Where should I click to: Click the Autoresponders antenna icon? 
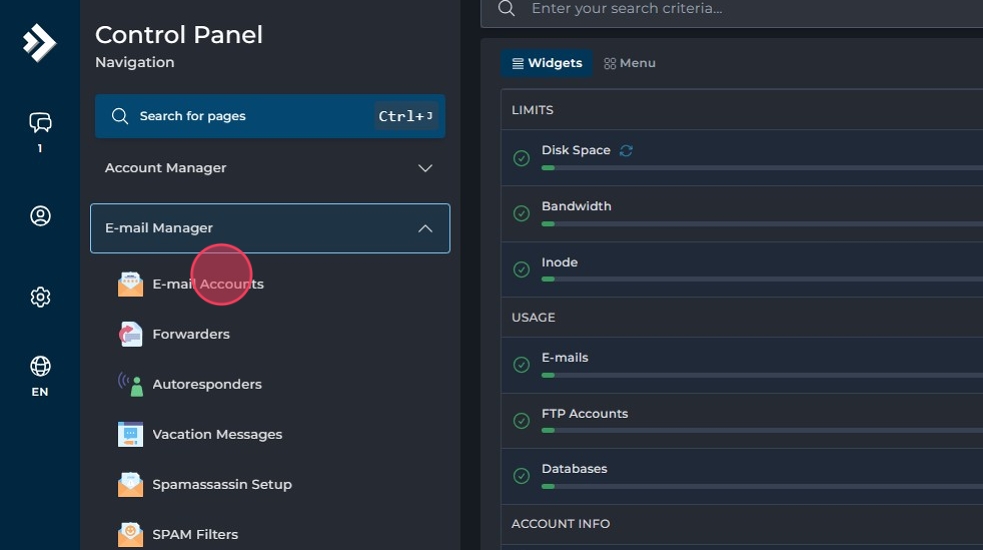pyautogui.click(x=130, y=384)
